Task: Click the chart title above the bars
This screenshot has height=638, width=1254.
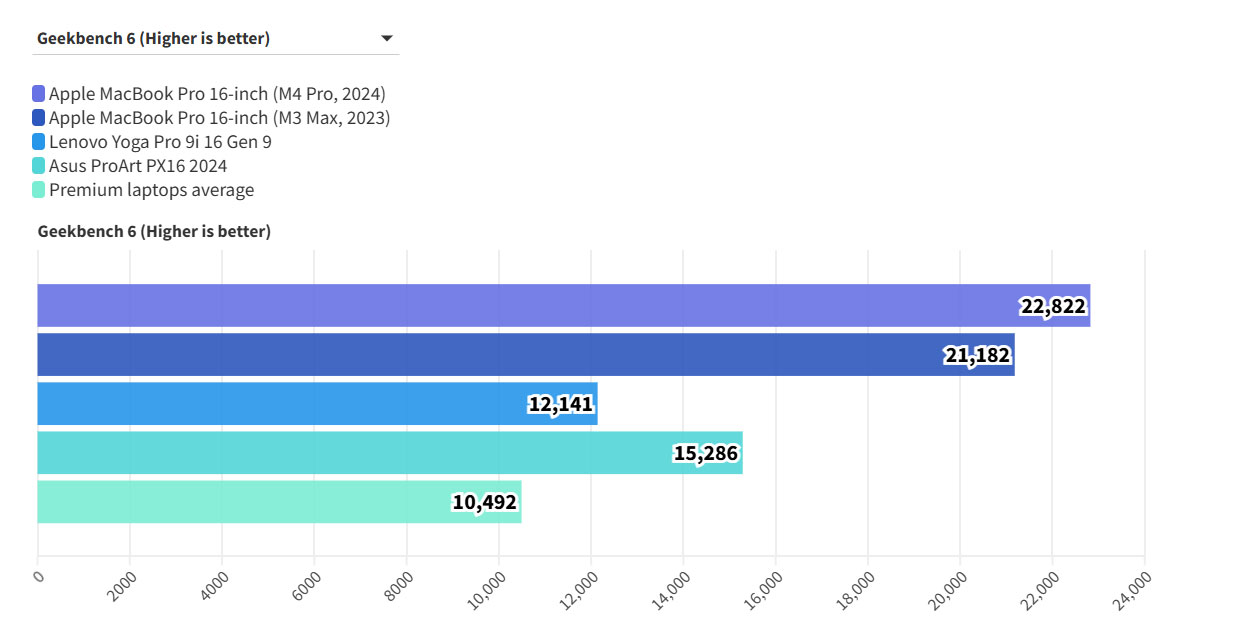Action: point(154,231)
